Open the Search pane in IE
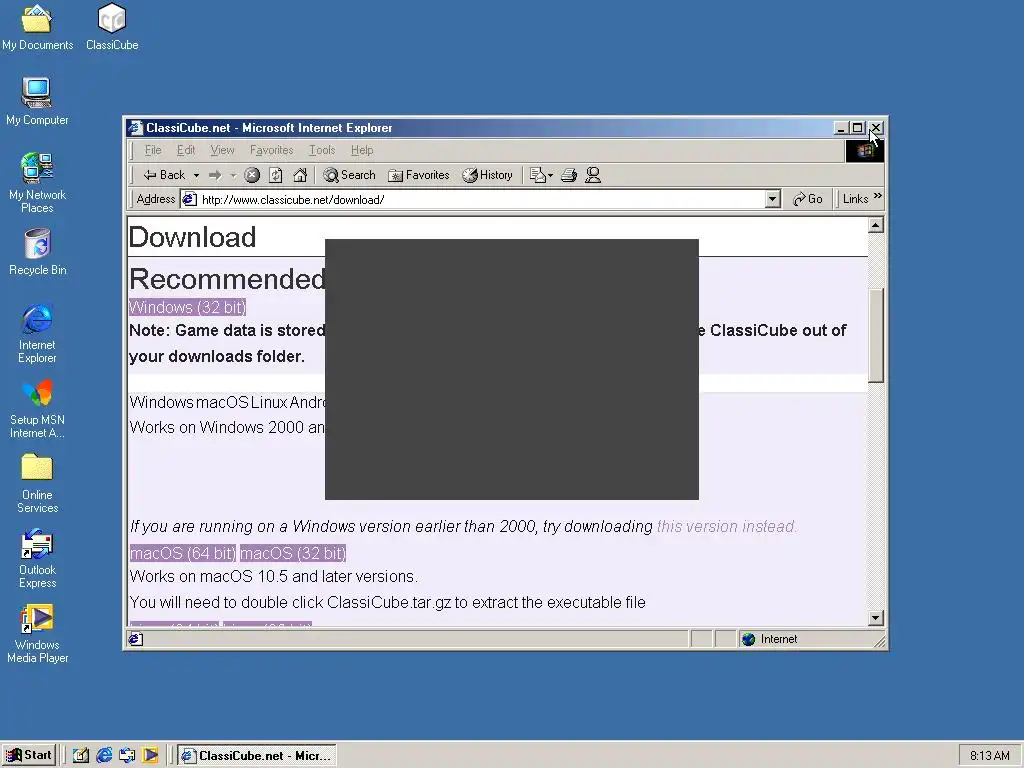Image resolution: width=1024 pixels, height=768 pixels. (x=349, y=175)
